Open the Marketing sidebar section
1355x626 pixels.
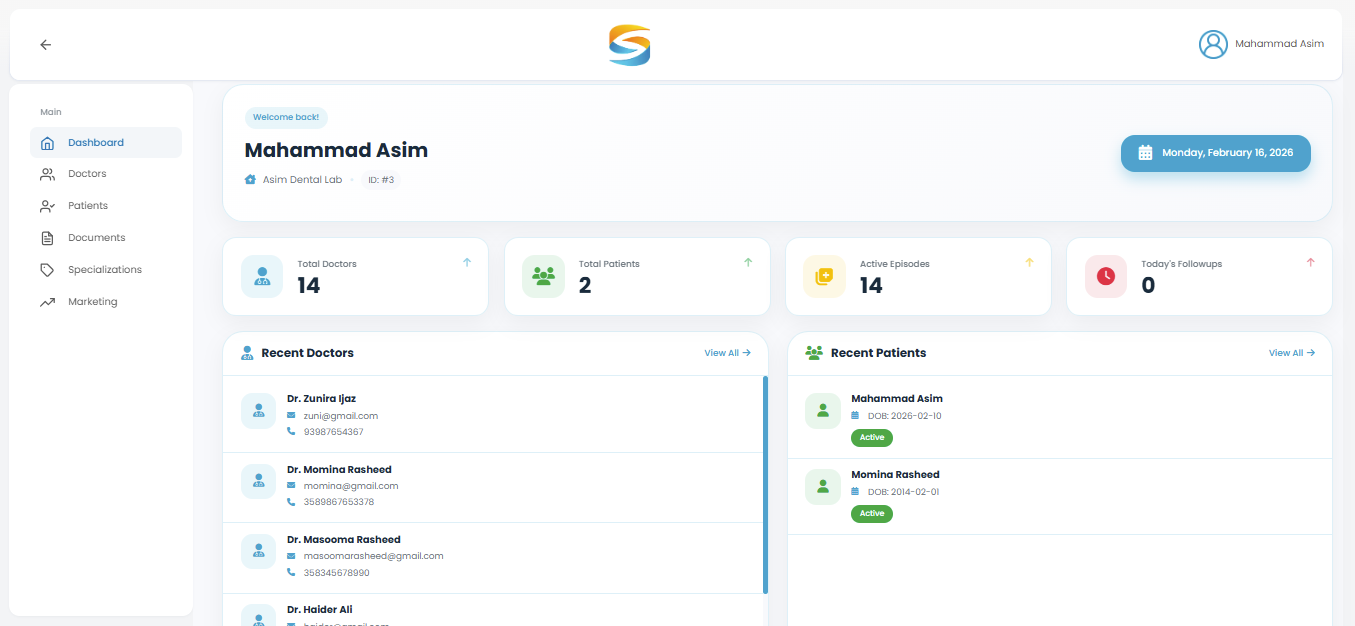[92, 302]
